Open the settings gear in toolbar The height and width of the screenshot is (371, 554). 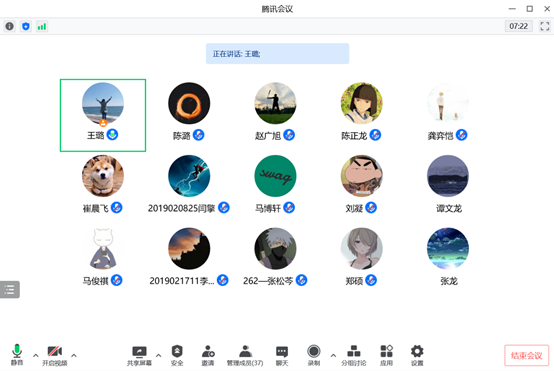point(417,355)
